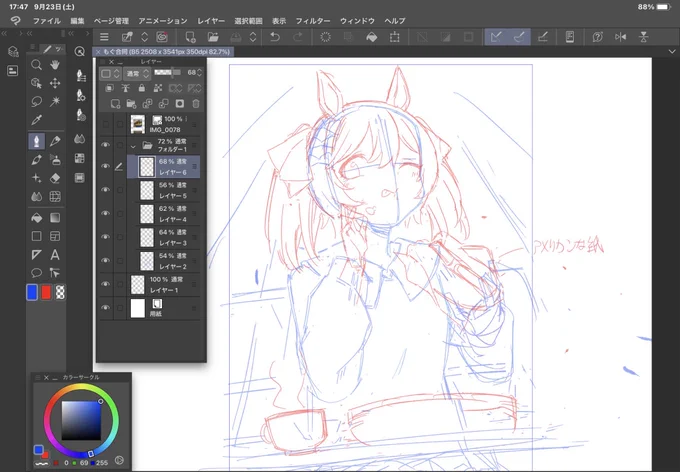This screenshot has height=472, width=680.
Task: Hide レイヤー 3 with its eye icon
Action: [x=105, y=237]
